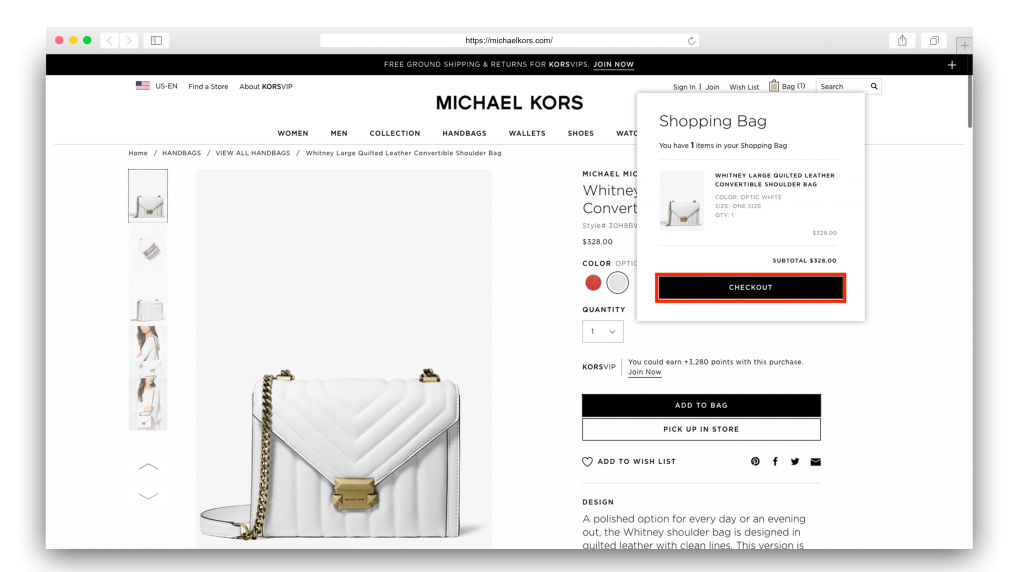Click the CHECKOUT button
Image resolution: width=1024 pixels, height=572 pixels.
[x=750, y=287]
